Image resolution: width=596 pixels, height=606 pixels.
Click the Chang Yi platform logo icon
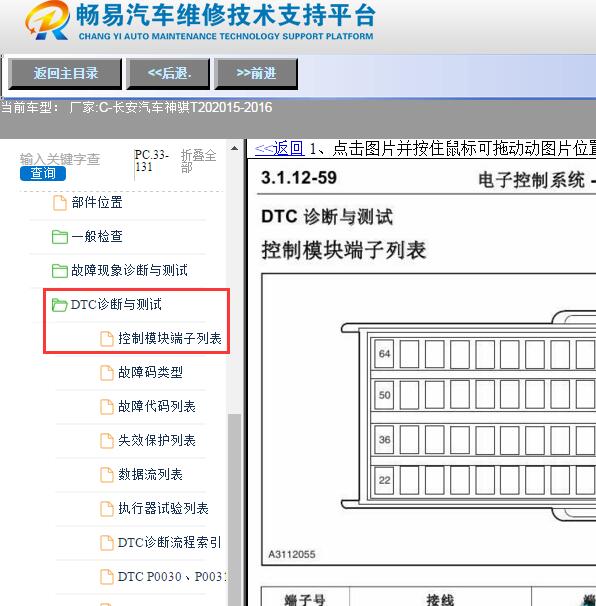[48, 20]
